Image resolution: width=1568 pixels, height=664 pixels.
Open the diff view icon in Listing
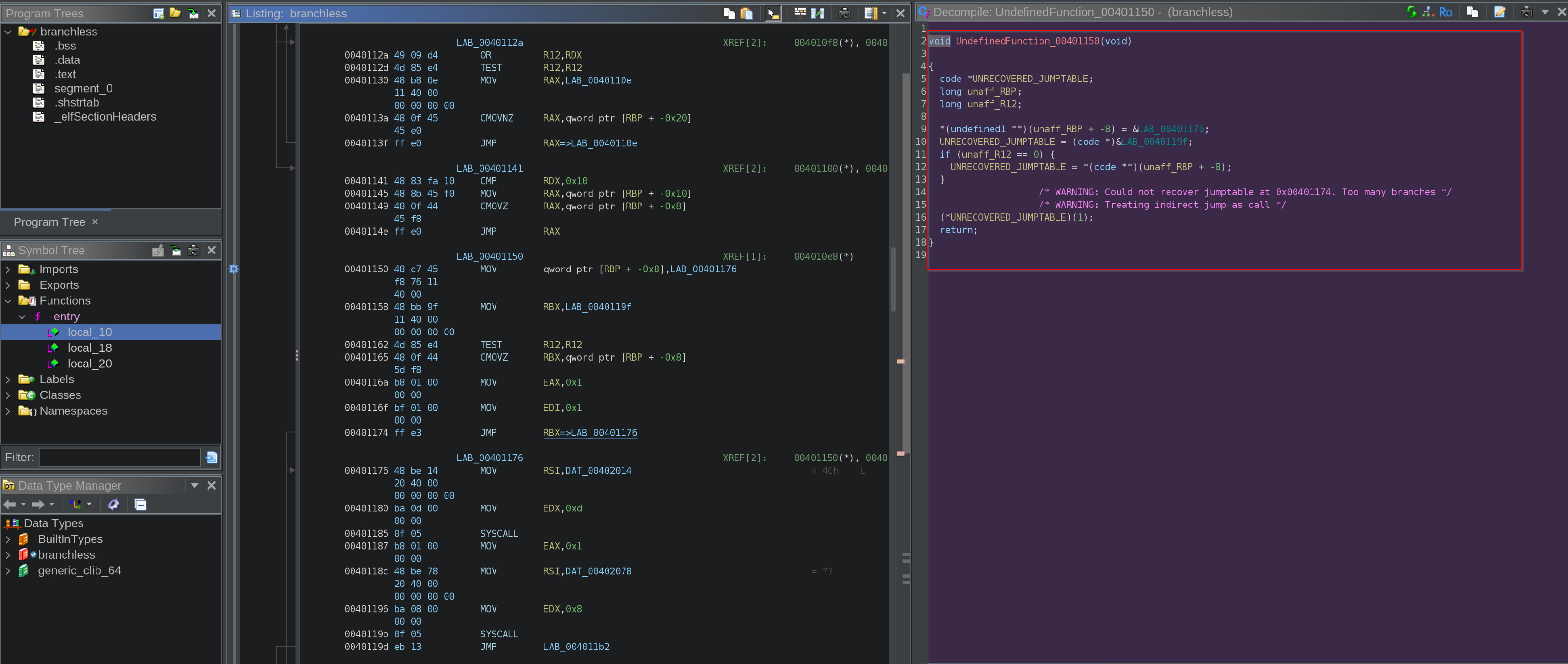pyautogui.click(x=817, y=14)
